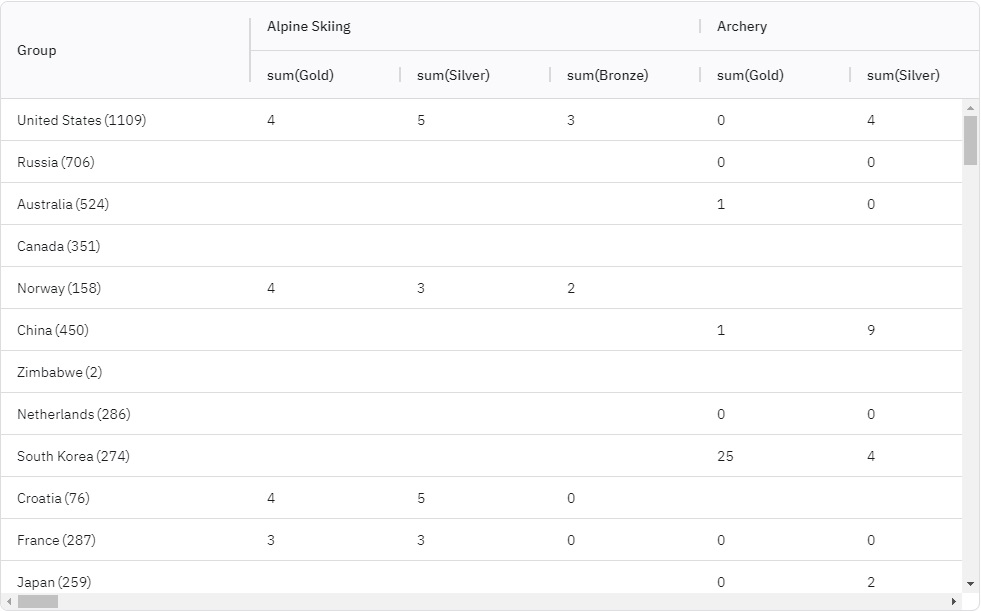Click China Archery gold value 1

pos(721,330)
